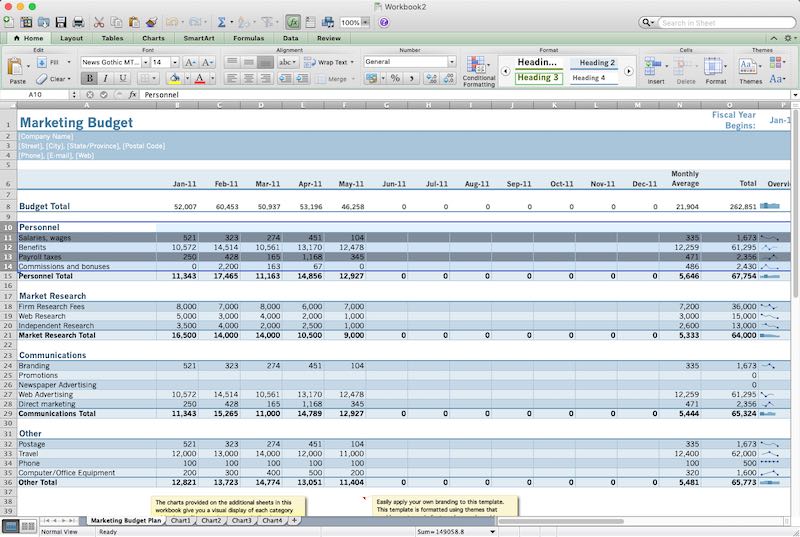Open the zoom percentage dropdown
This screenshot has width=800, height=537.
pos(365,22)
